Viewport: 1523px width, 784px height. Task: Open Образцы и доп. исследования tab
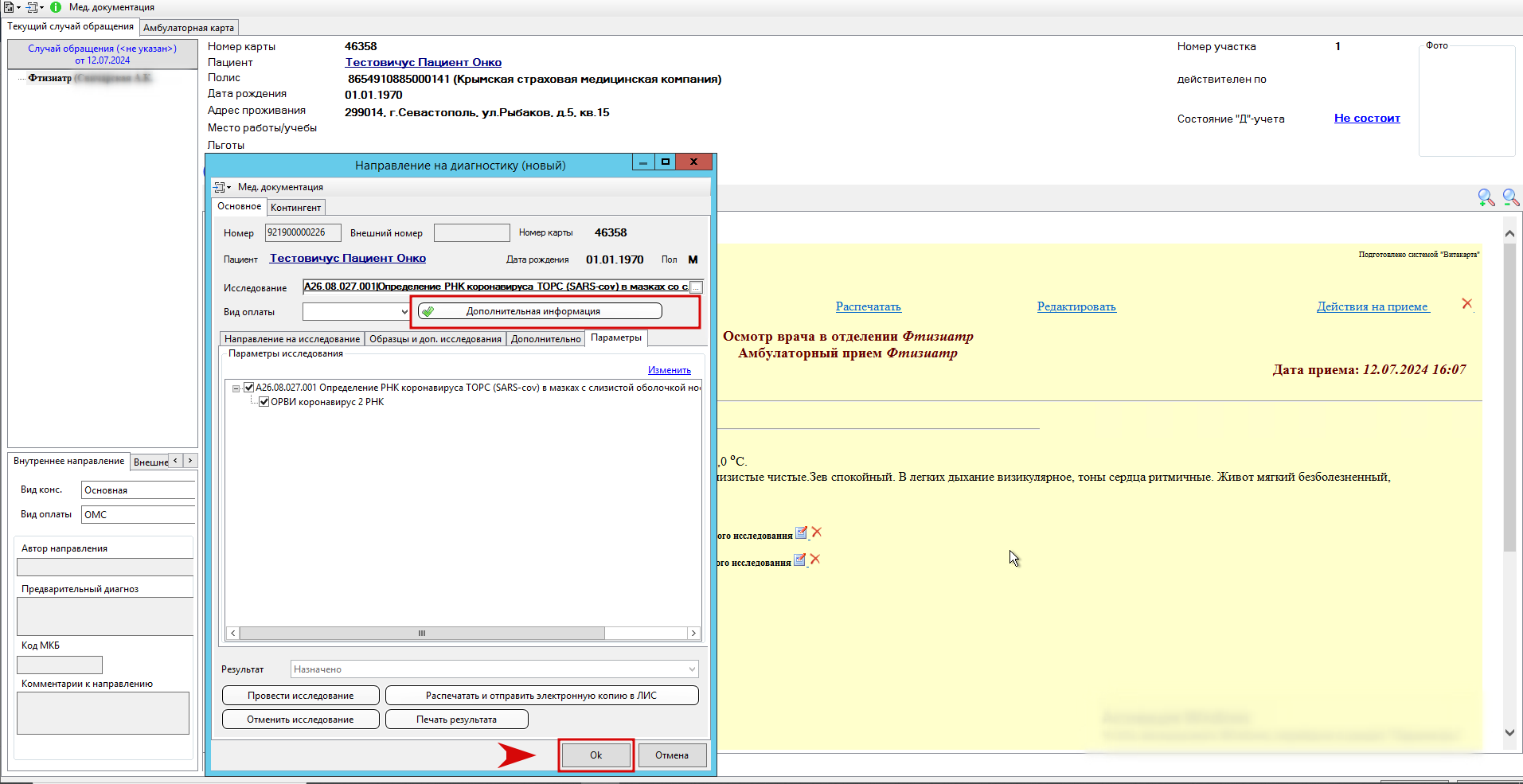[435, 339]
